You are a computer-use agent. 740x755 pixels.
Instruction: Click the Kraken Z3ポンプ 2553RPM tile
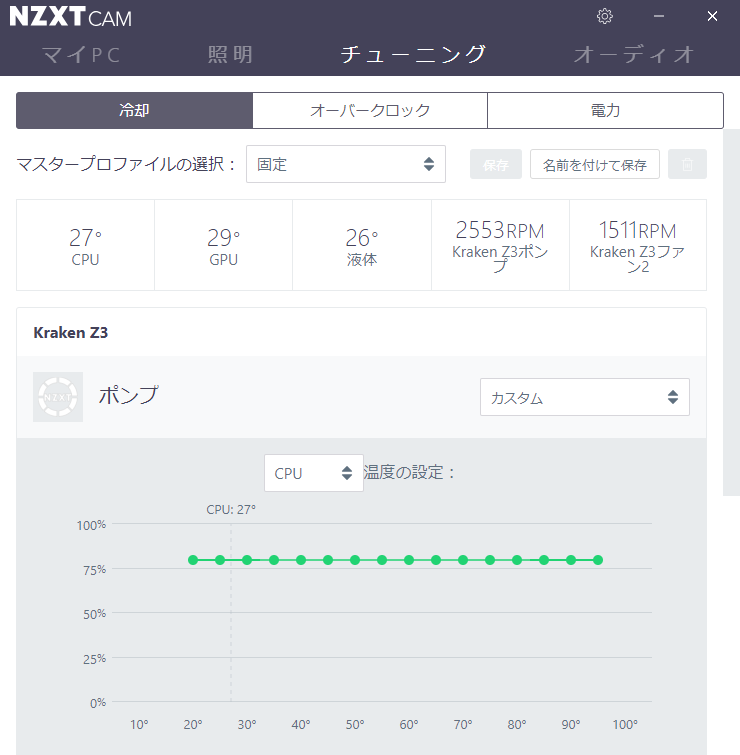point(500,245)
